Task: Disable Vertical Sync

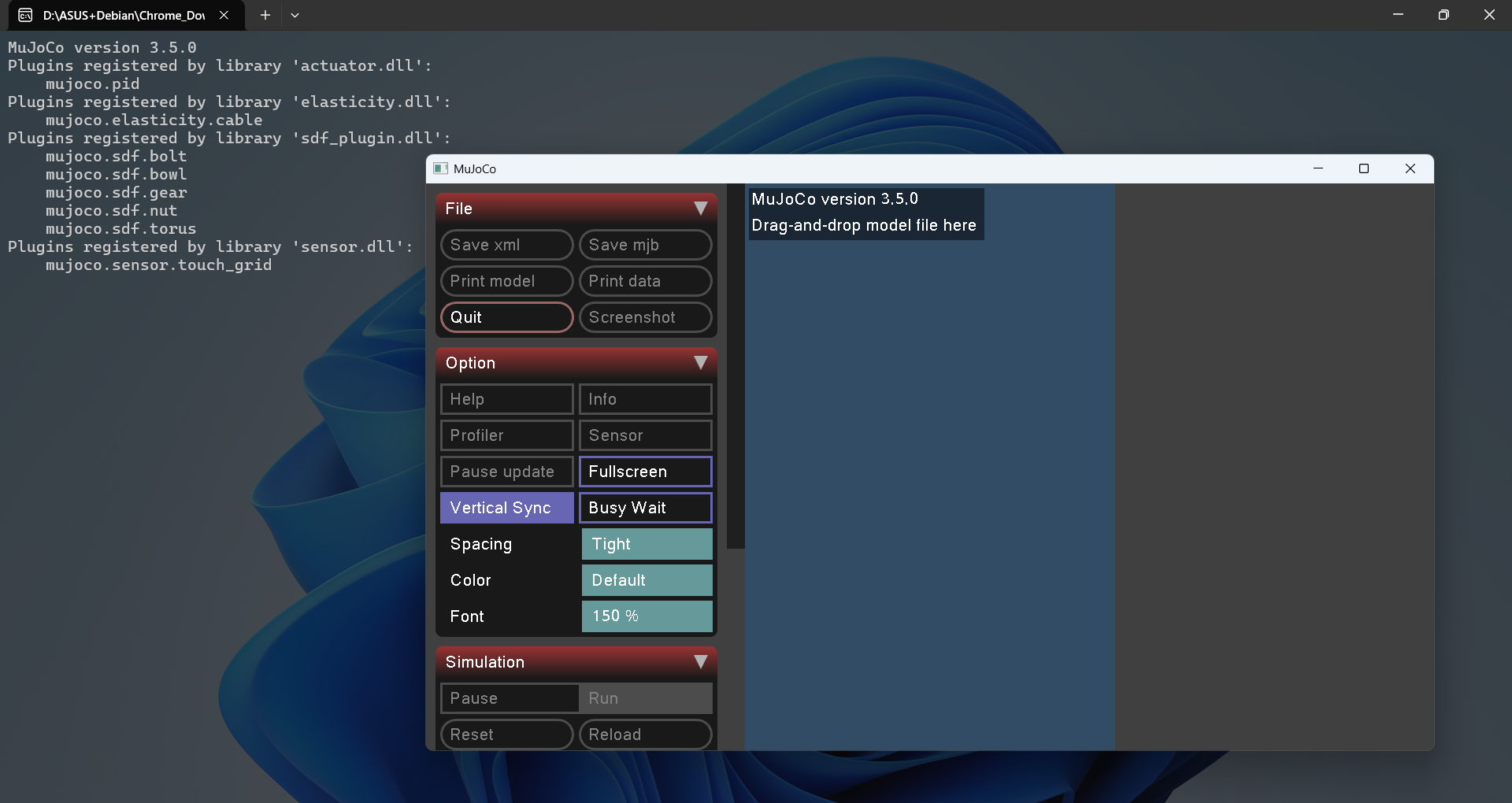Action: [x=506, y=508]
